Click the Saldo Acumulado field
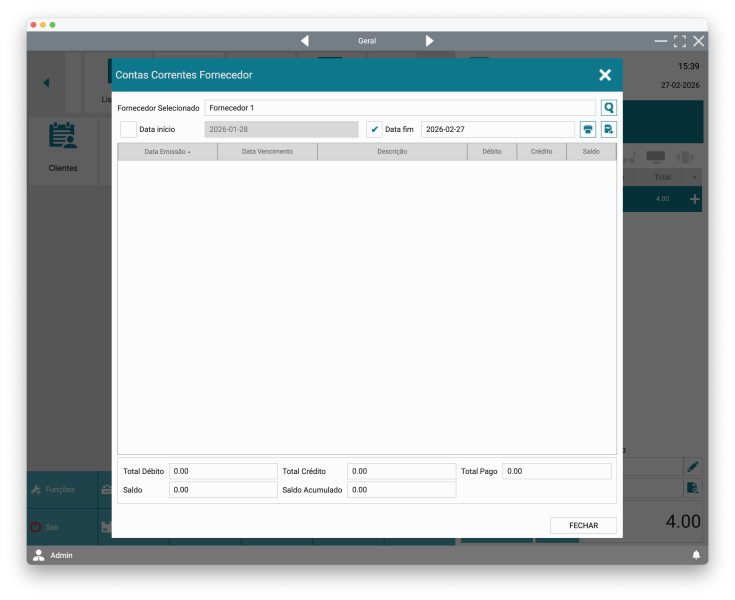 pos(401,490)
